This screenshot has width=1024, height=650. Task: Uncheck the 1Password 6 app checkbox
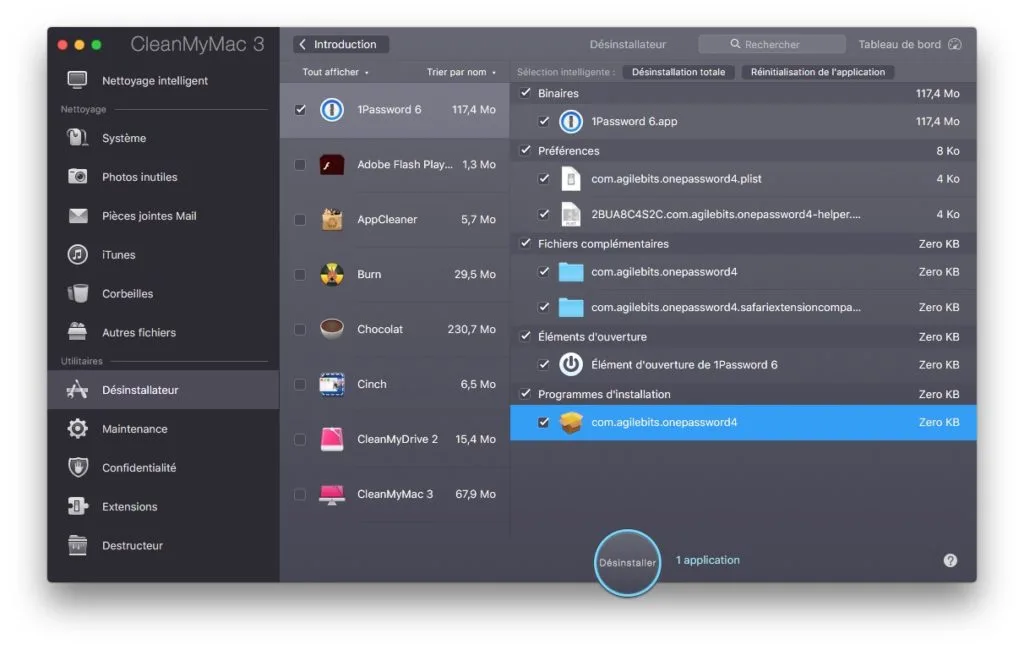click(x=300, y=109)
